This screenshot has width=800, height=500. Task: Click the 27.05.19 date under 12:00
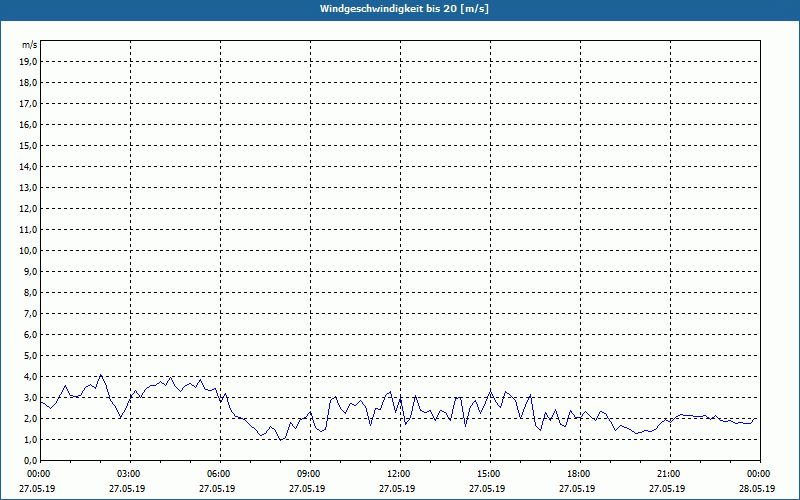(x=397, y=488)
